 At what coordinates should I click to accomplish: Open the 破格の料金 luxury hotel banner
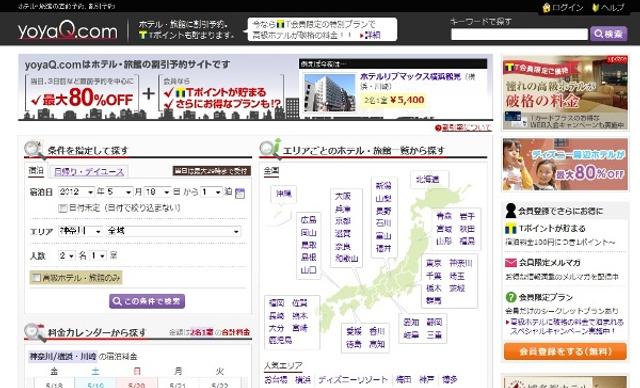(x=565, y=93)
